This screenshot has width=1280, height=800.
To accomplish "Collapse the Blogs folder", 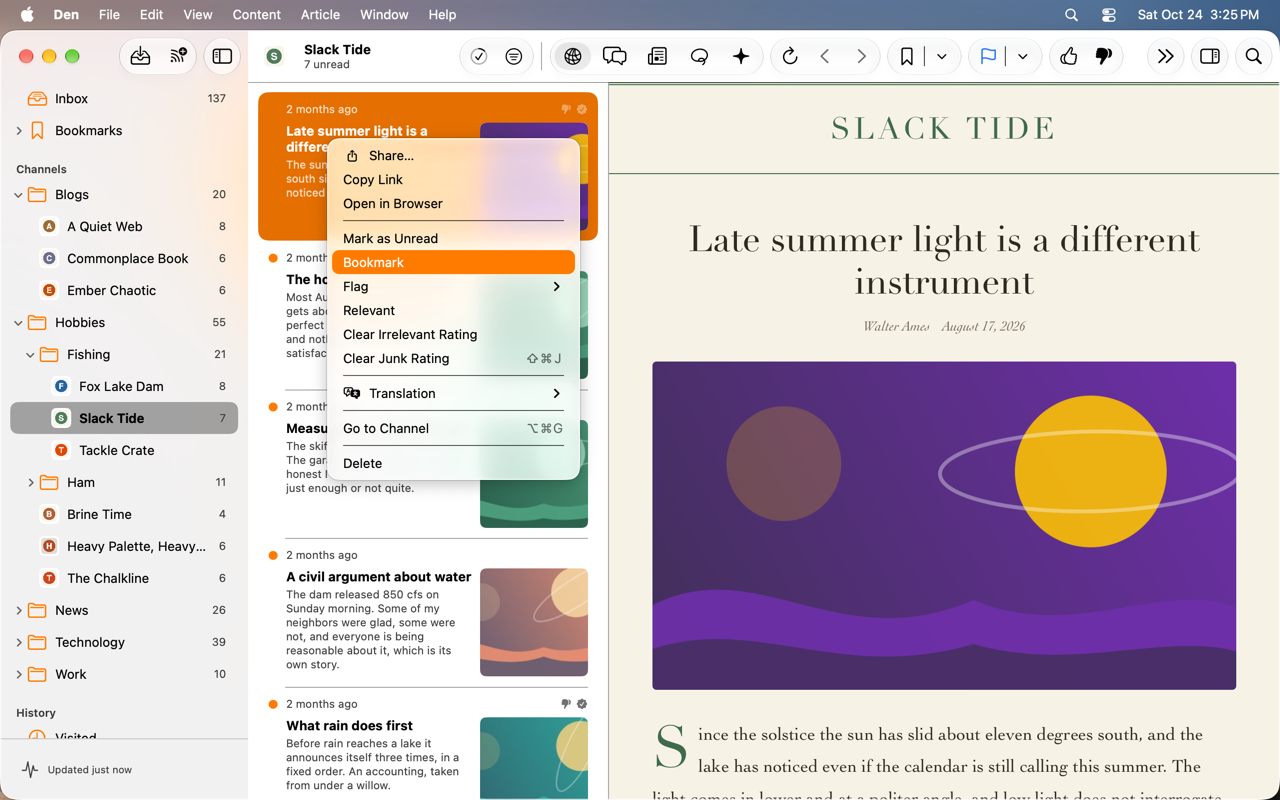I will click(19, 195).
